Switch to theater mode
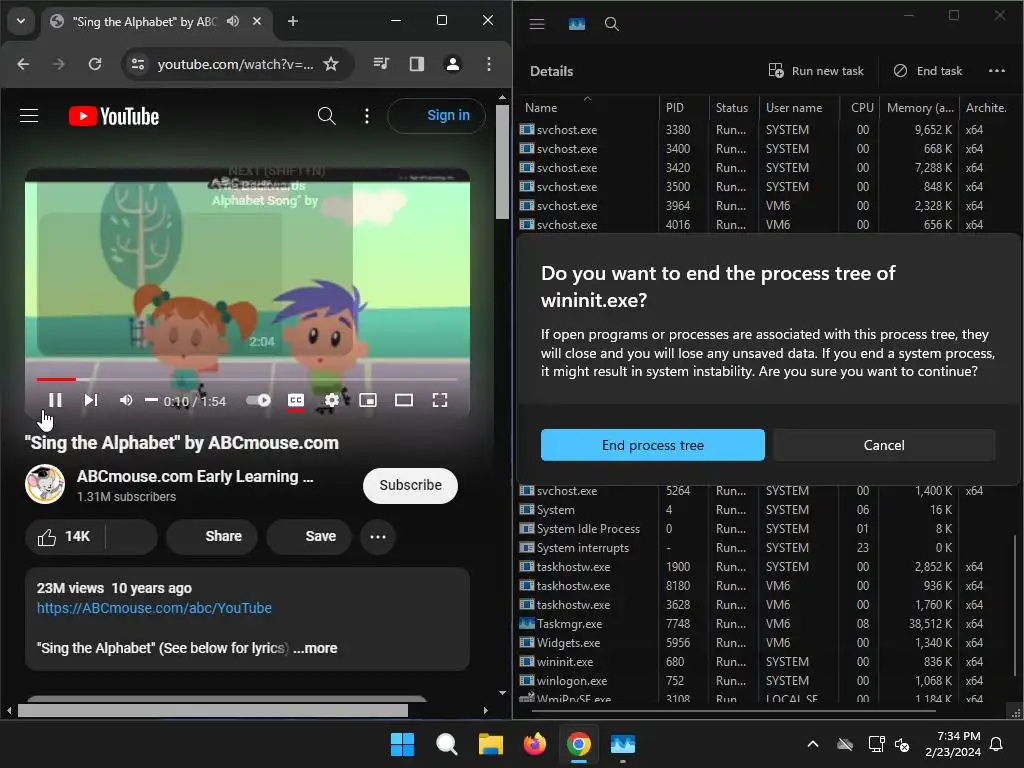The width and height of the screenshot is (1024, 768). click(404, 400)
